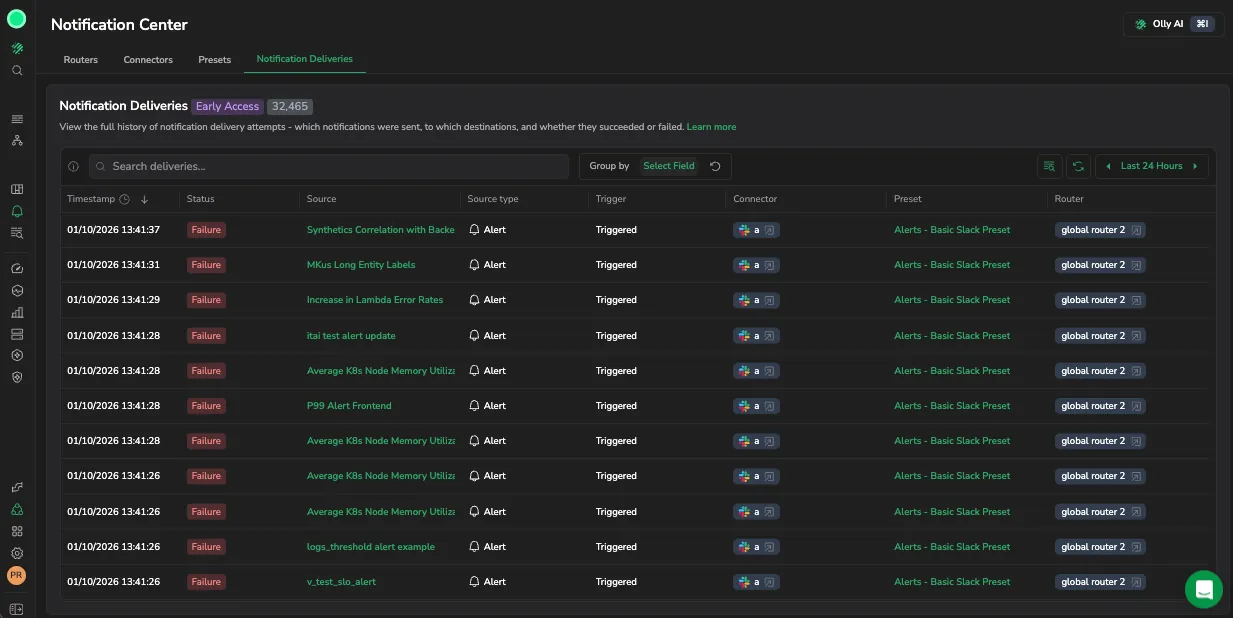Viewport: 1233px width, 618px height.
Task: Reset the Group by field icon
Action: pyautogui.click(x=715, y=166)
